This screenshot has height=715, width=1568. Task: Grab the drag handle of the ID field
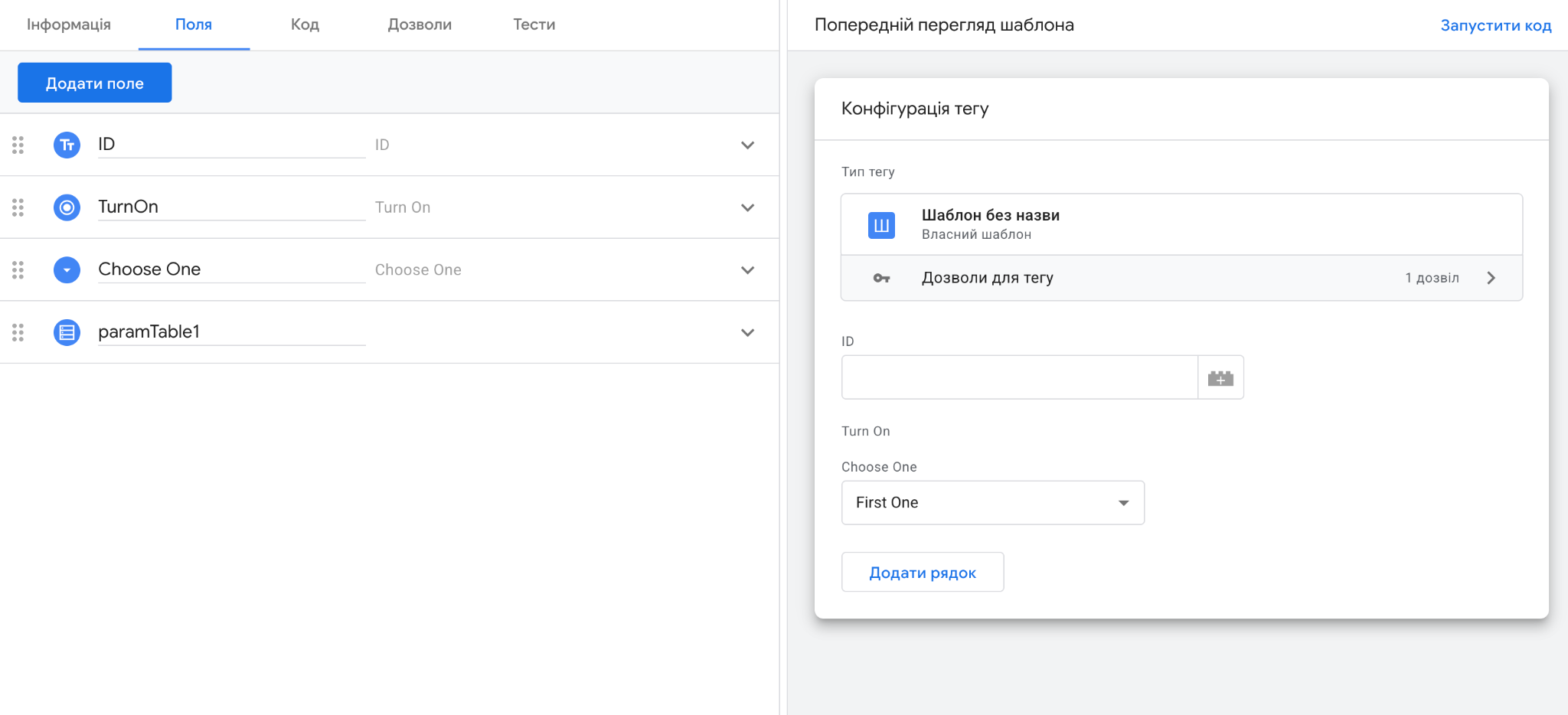point(19,144)
